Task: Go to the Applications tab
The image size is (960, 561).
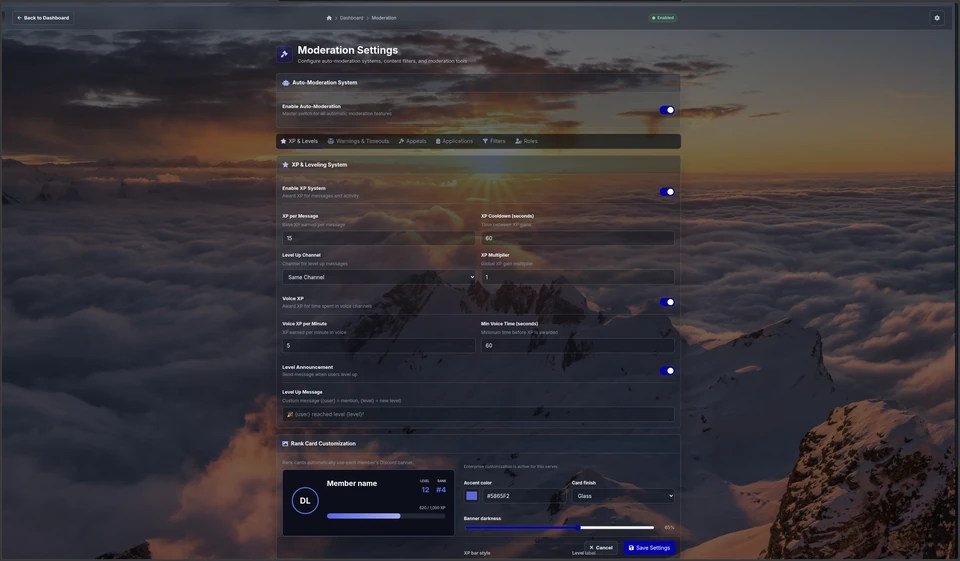Action: (454, 141)
